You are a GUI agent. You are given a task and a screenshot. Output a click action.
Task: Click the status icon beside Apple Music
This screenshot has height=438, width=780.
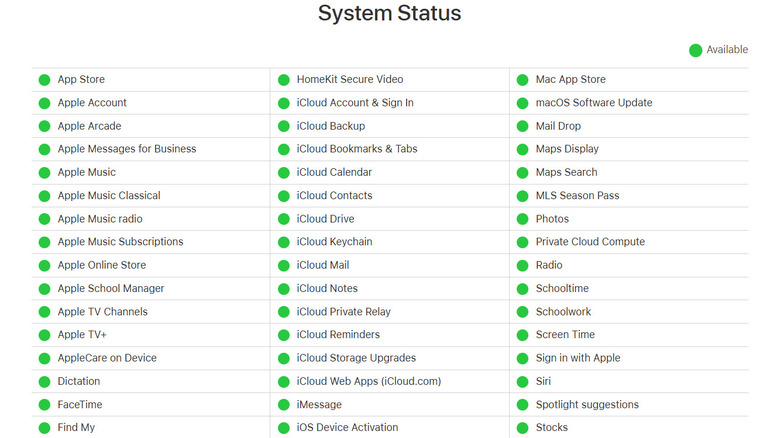(x=44, y=173)
